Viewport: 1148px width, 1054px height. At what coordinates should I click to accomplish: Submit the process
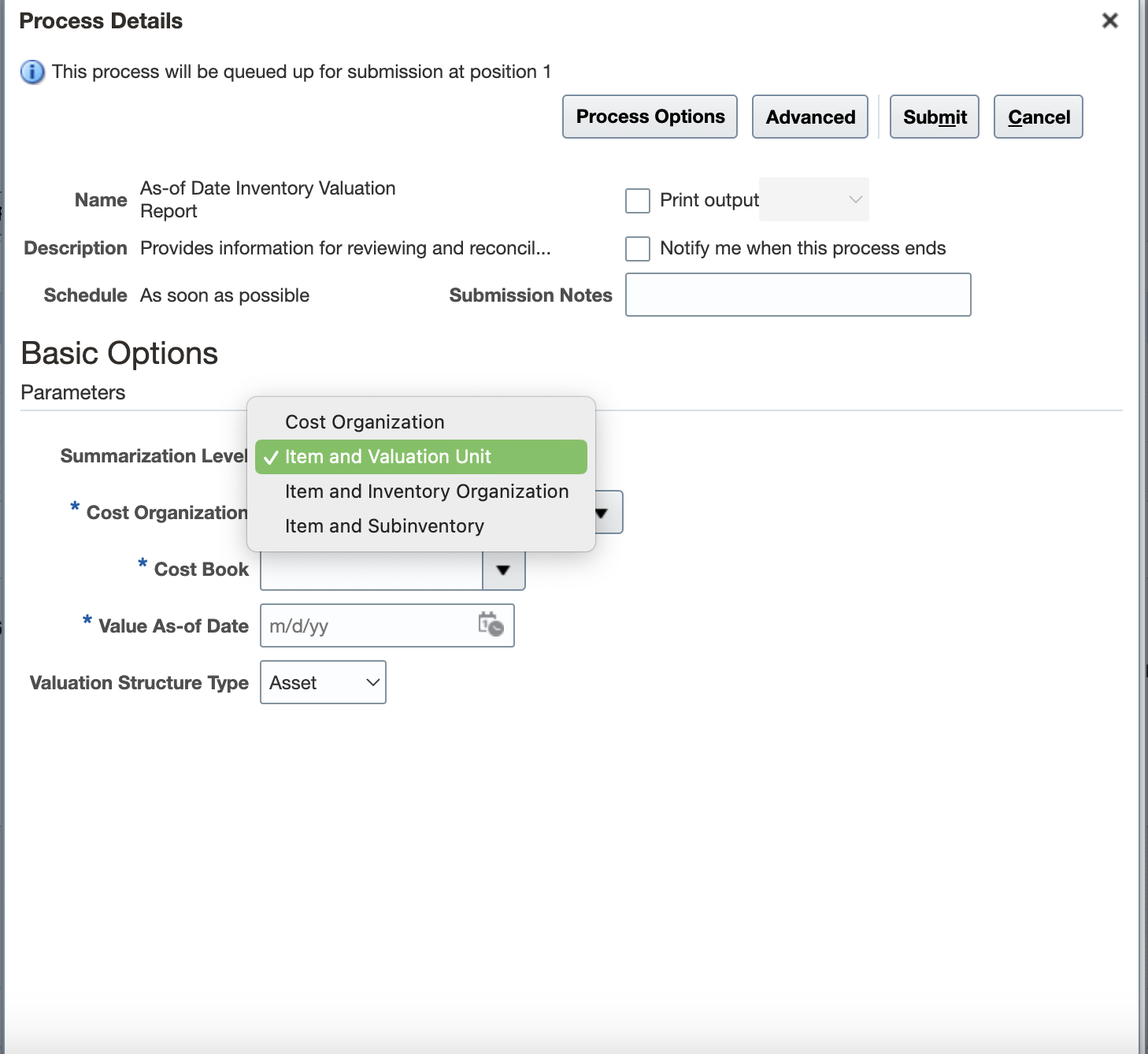point(934,117)
